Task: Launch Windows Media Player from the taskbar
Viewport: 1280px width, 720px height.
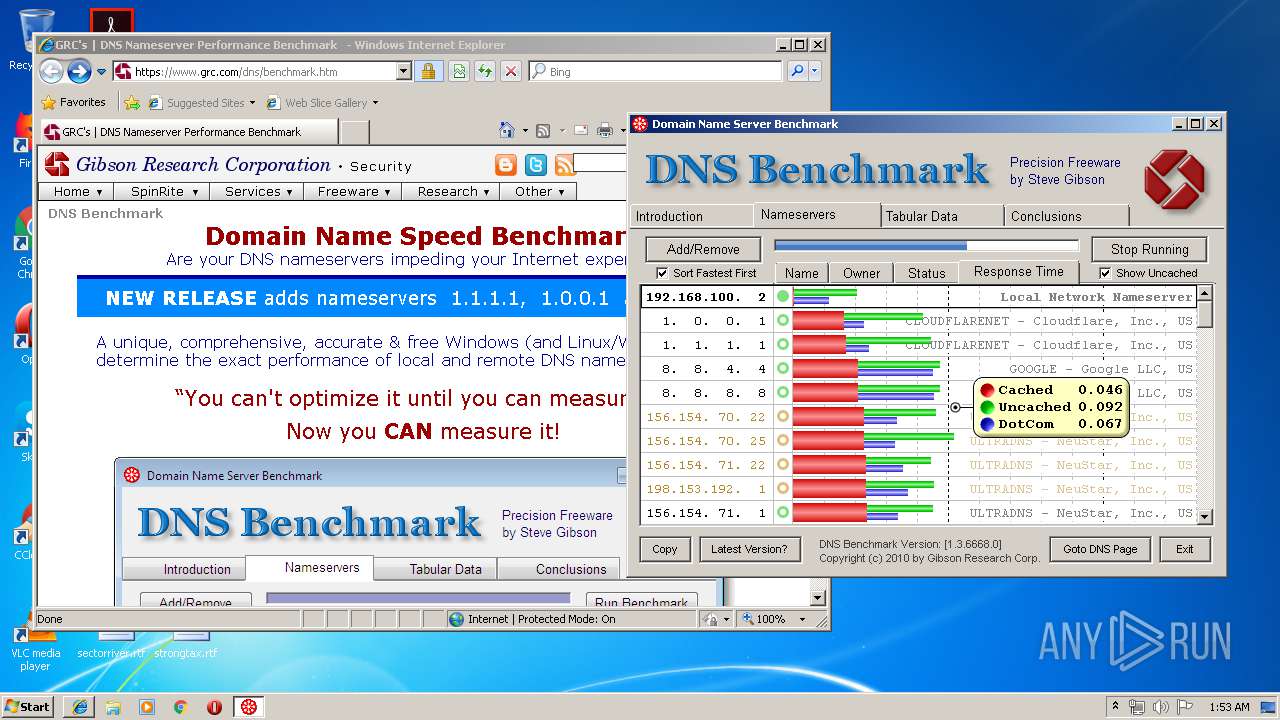Action: (x=147, y=707)
